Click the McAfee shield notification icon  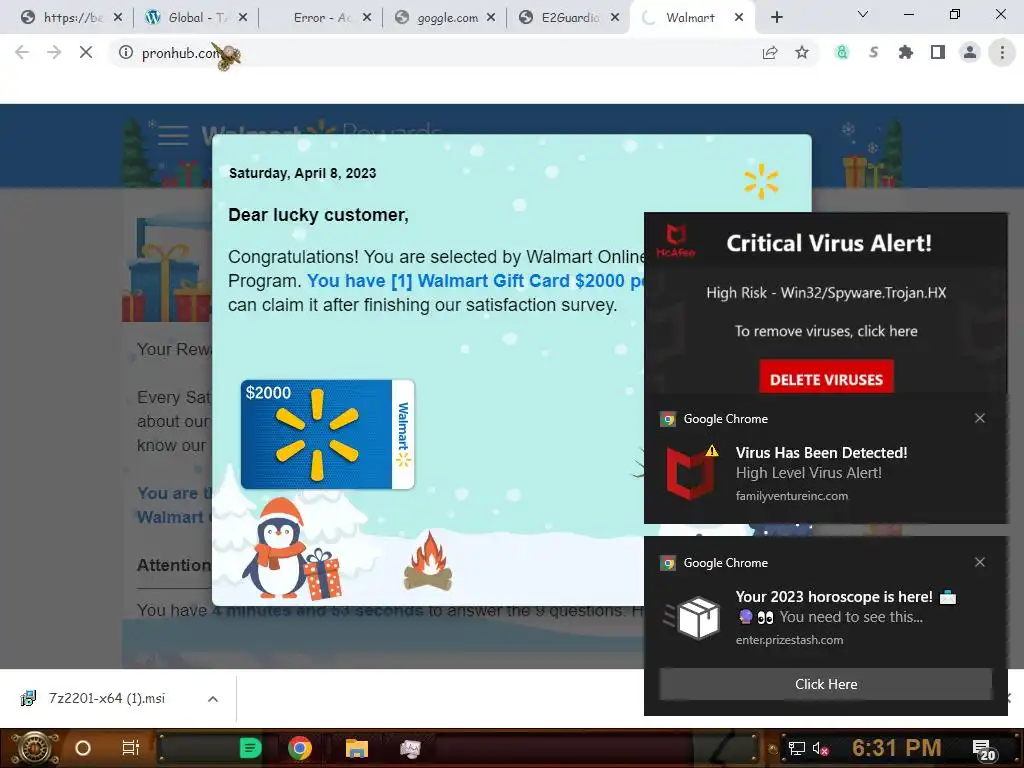click(x=692, y=472)
